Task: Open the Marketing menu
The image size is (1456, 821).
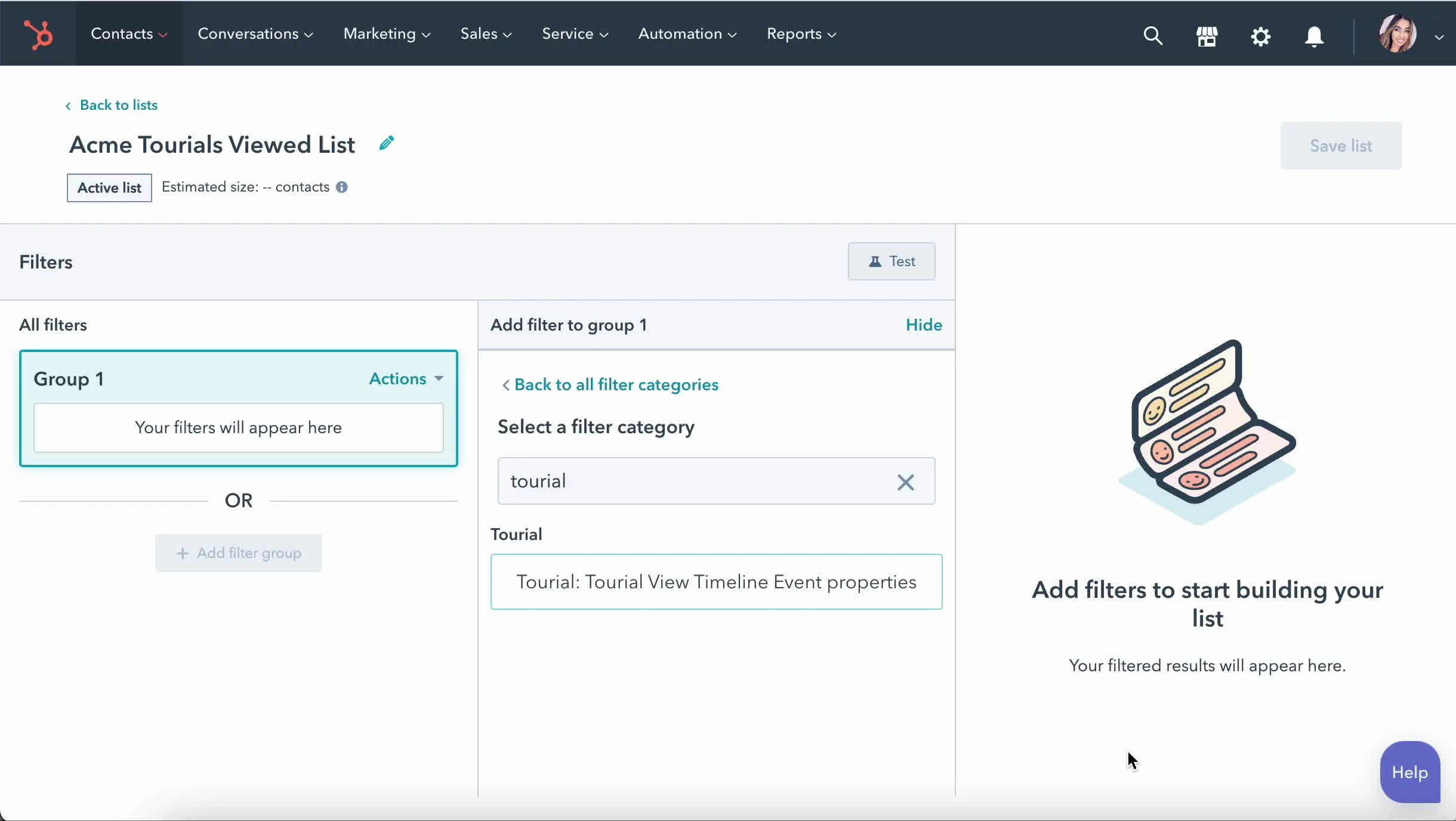Action: (387, 34)
